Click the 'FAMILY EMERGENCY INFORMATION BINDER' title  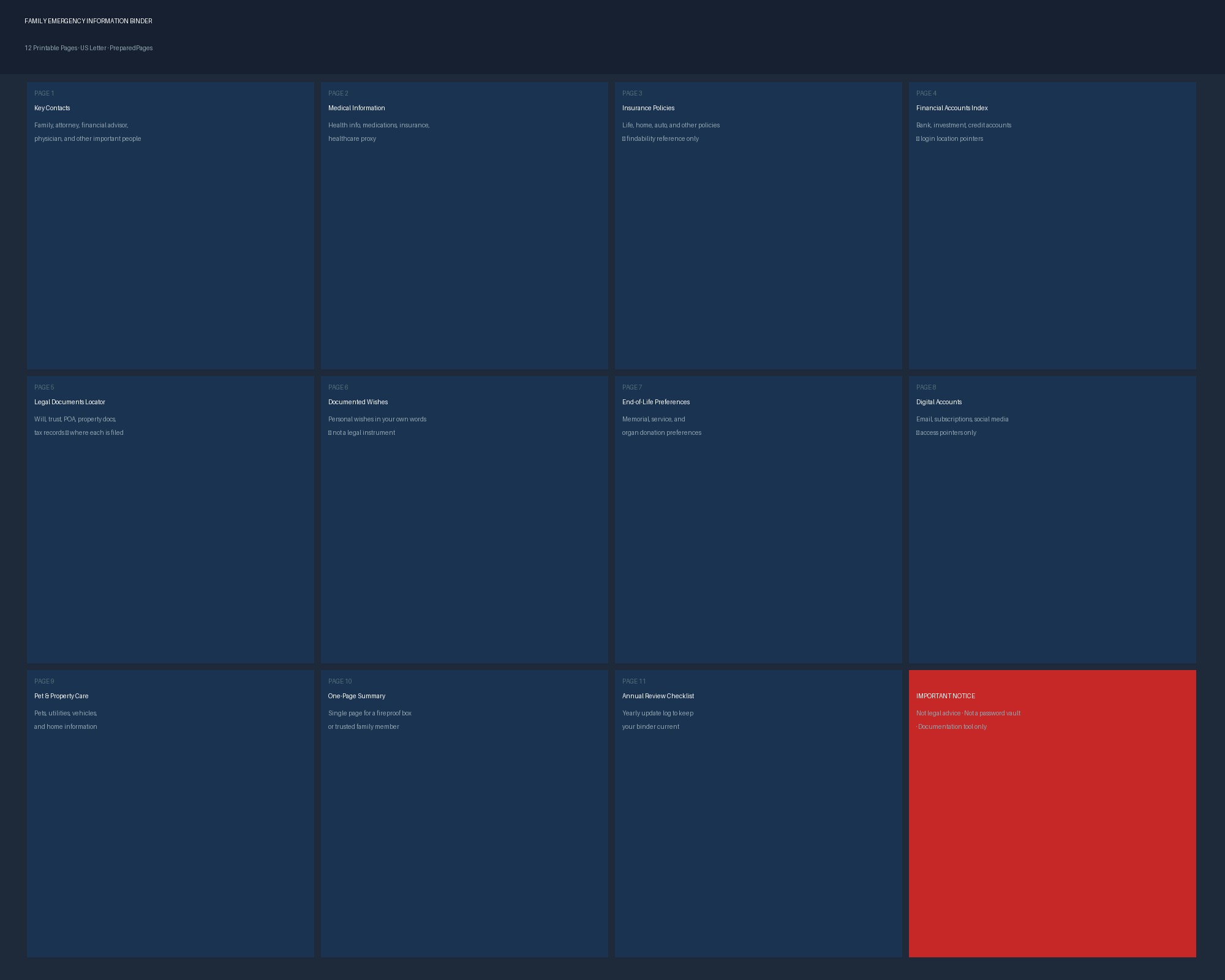[88, 21]
